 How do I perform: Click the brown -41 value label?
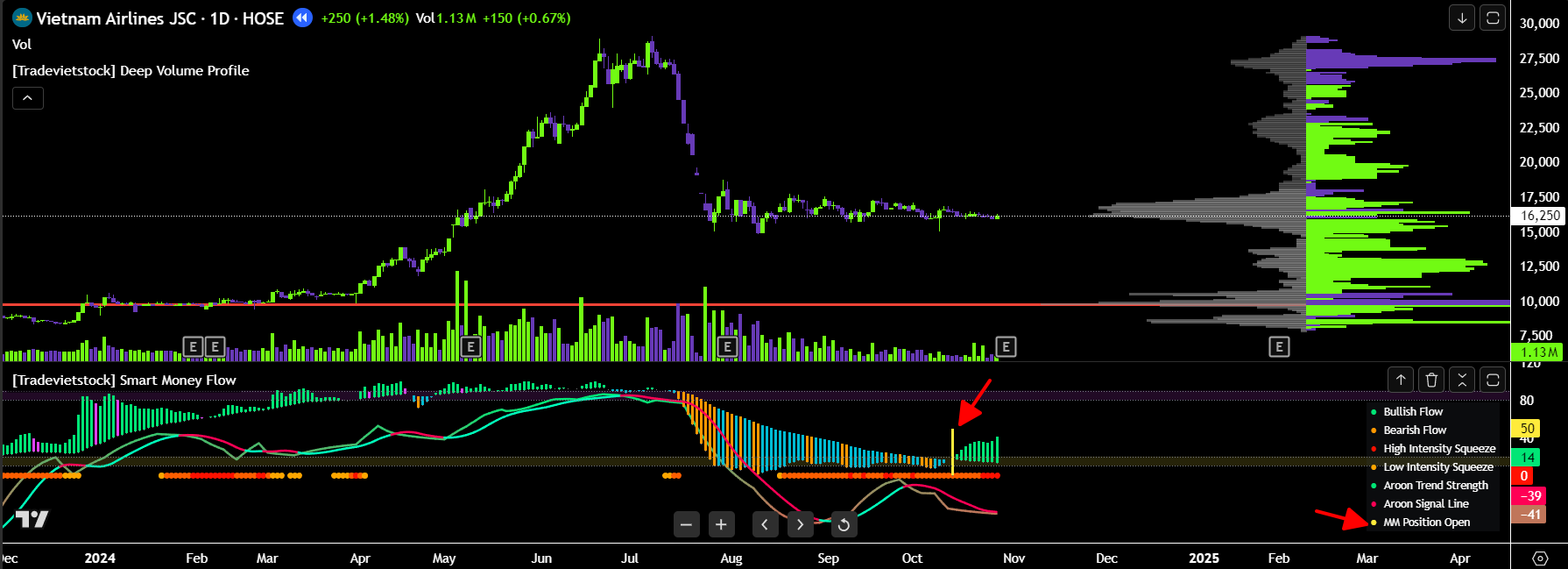coord(1529,515)
